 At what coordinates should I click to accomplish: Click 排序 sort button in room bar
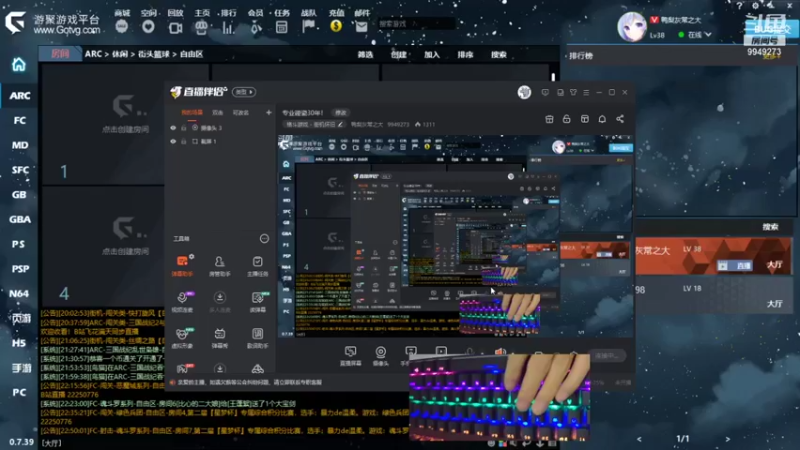coord(465,55)
